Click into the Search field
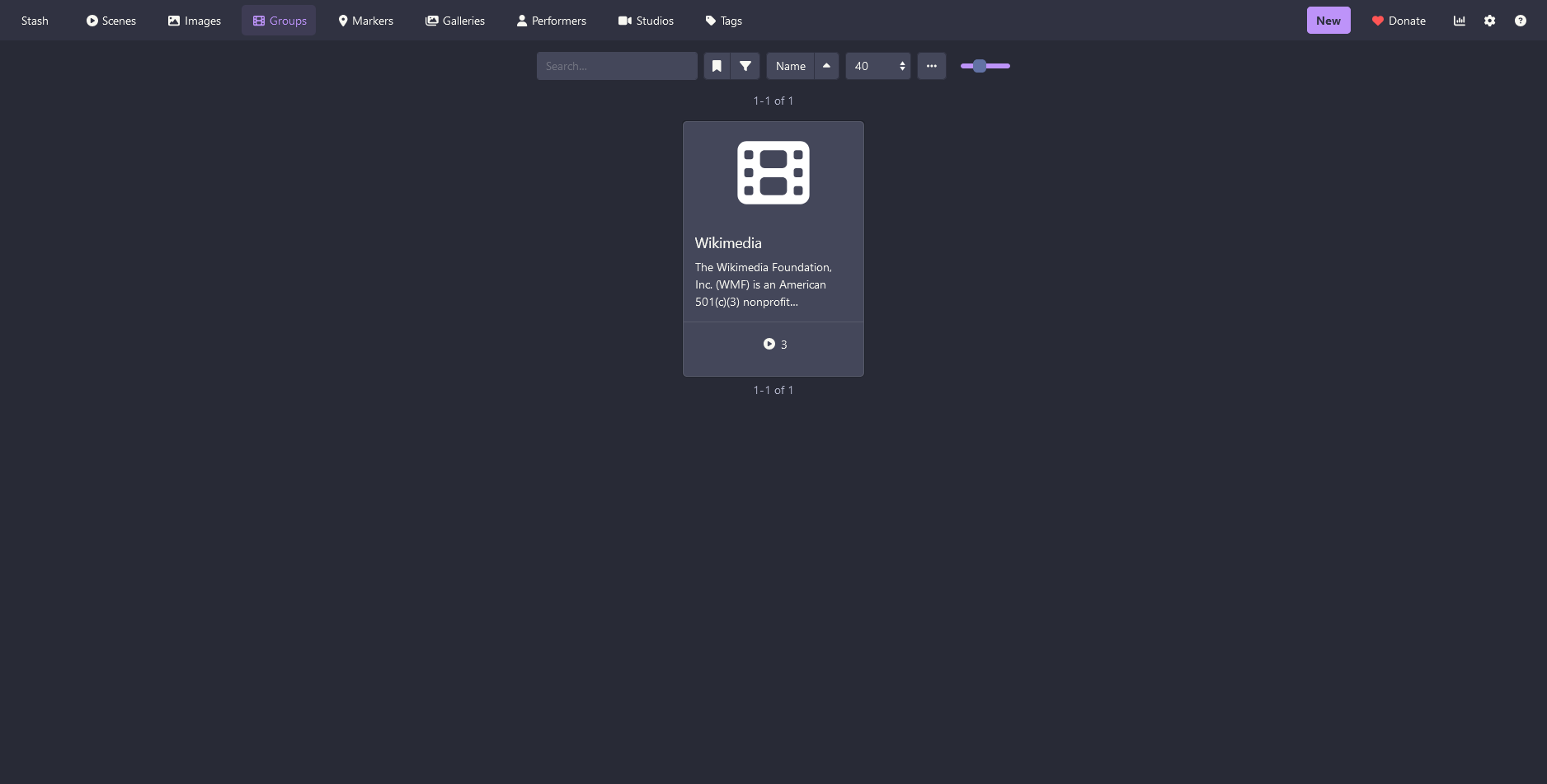 (x=616, y=66)
